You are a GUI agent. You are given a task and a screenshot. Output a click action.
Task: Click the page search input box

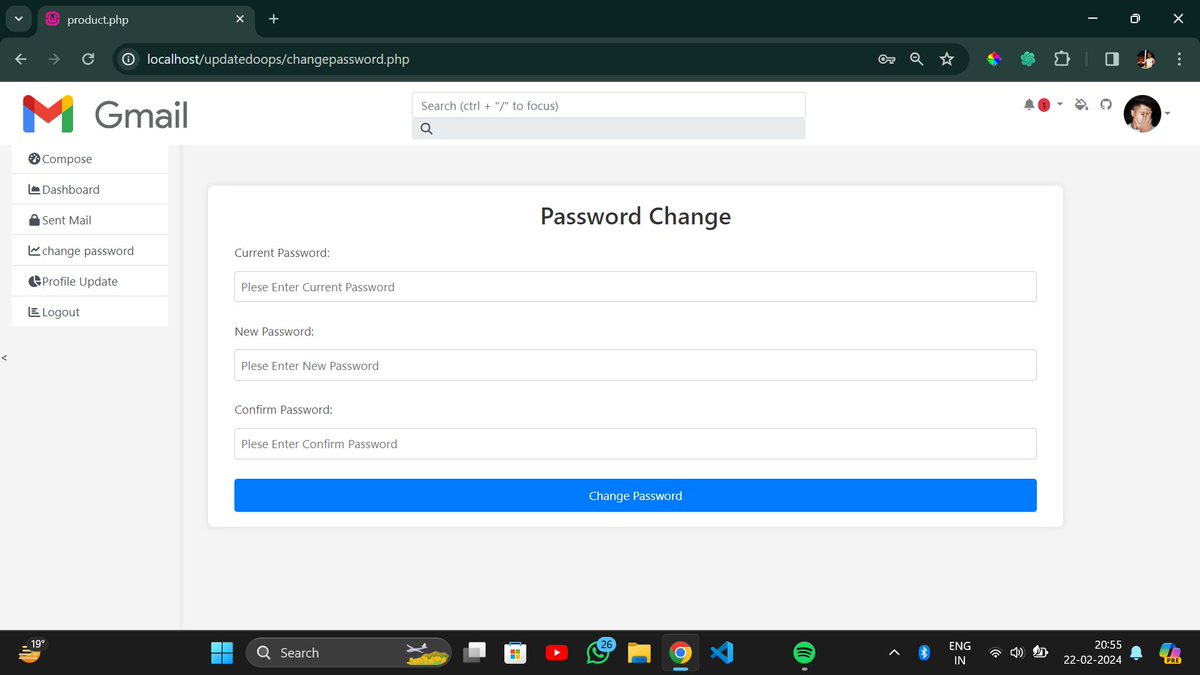(608, 105)
